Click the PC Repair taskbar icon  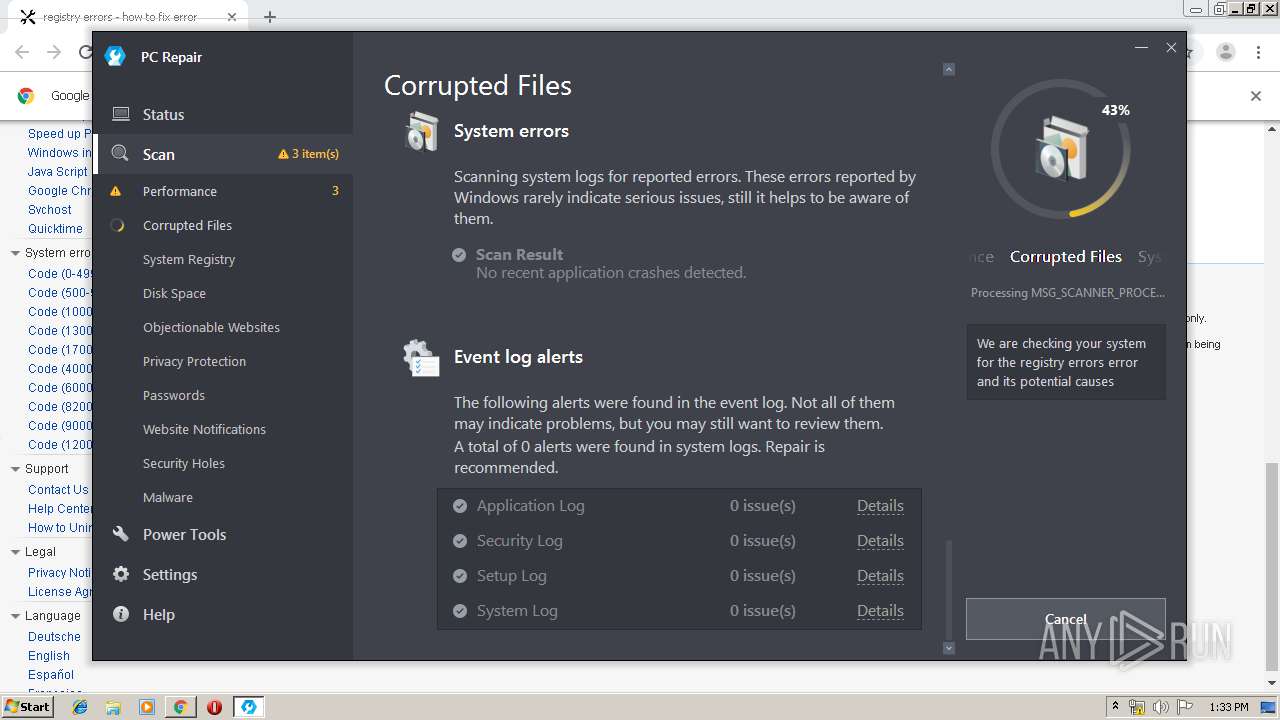248,707
